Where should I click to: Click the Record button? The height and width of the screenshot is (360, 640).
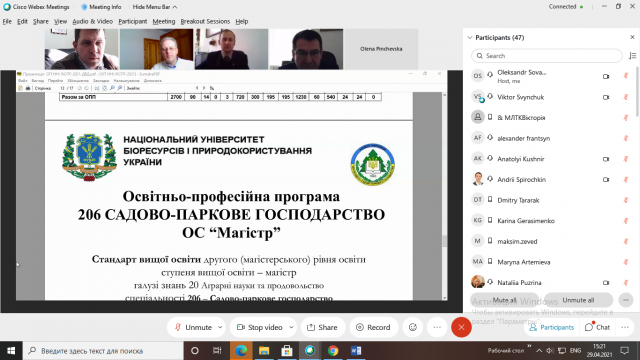point(373,327)
